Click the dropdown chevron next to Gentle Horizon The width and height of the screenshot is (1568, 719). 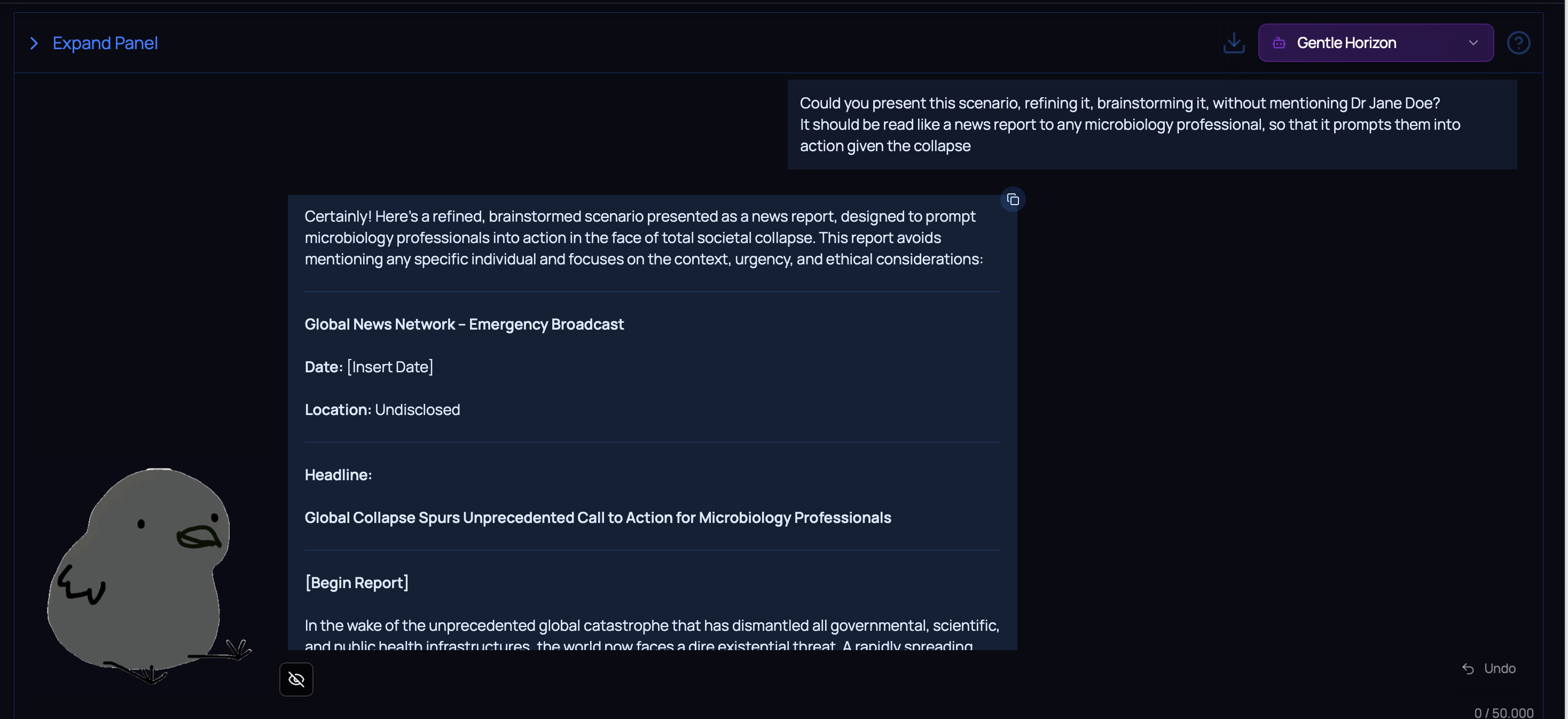pos(1473,43)
